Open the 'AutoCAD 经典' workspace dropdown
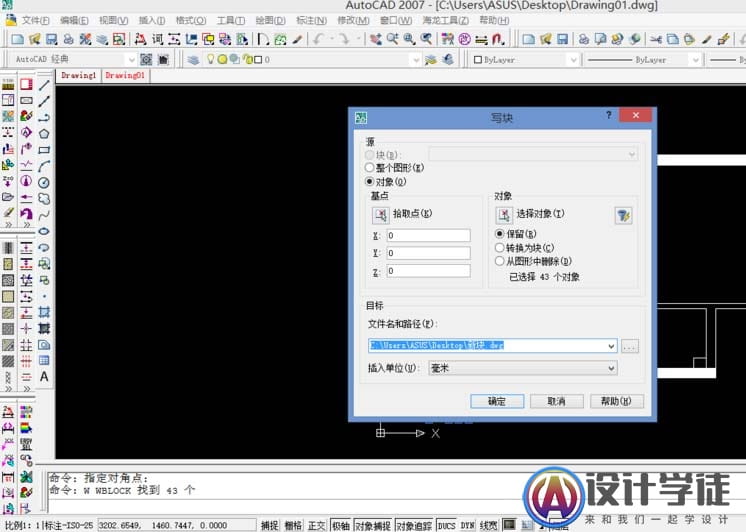The height and width of the screenshot is (532, 746). pos(132,59)
